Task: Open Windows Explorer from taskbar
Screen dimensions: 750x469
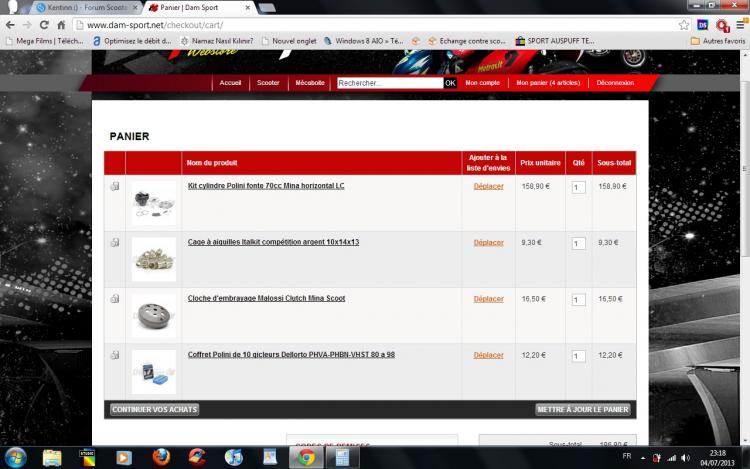Action: [52, 458]
